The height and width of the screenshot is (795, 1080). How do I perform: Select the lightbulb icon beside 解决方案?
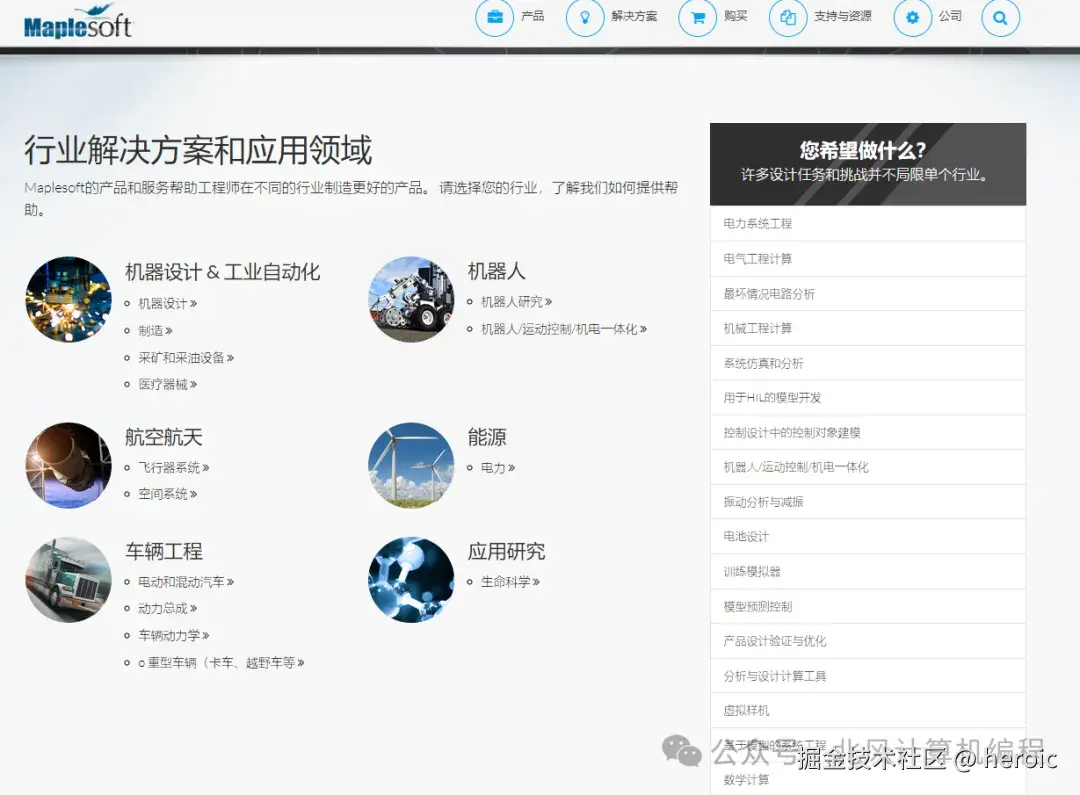[584, 17]
